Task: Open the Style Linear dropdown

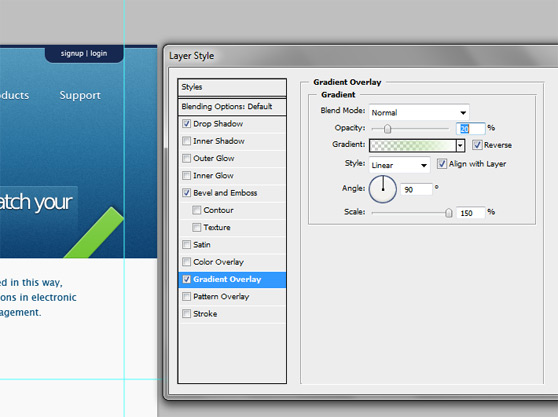Action: pos(399,165)
